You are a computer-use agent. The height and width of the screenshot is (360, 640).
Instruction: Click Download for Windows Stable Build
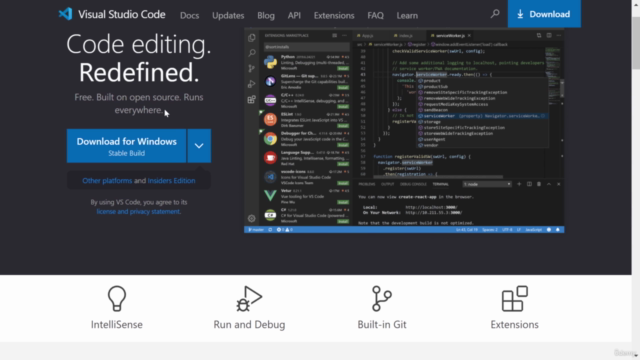pos(127,146)
